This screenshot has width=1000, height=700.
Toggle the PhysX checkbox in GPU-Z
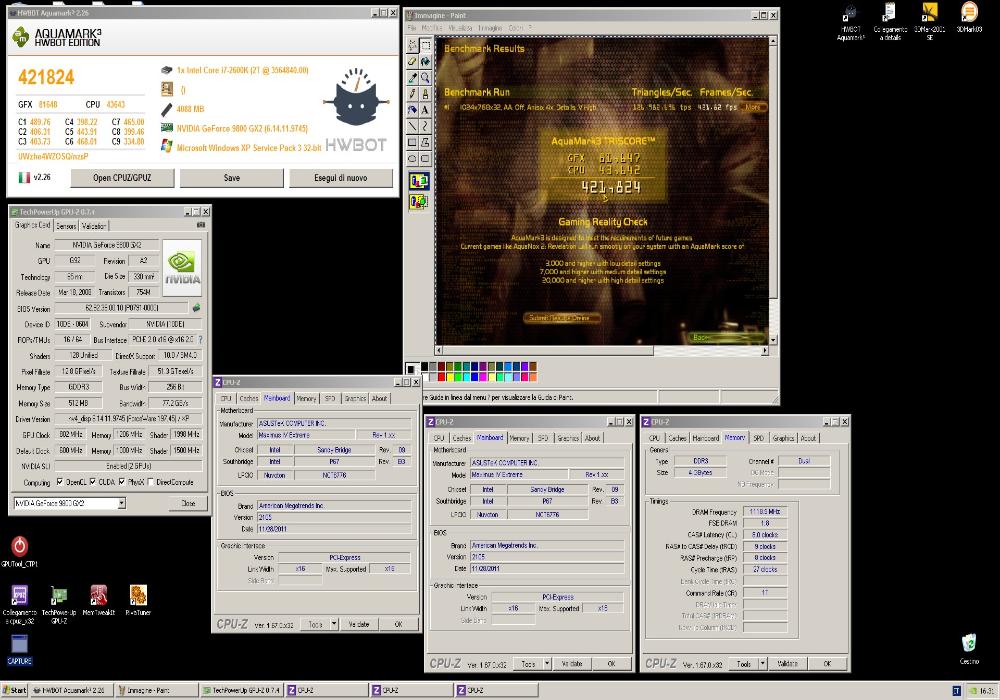[x=122, y=483]
